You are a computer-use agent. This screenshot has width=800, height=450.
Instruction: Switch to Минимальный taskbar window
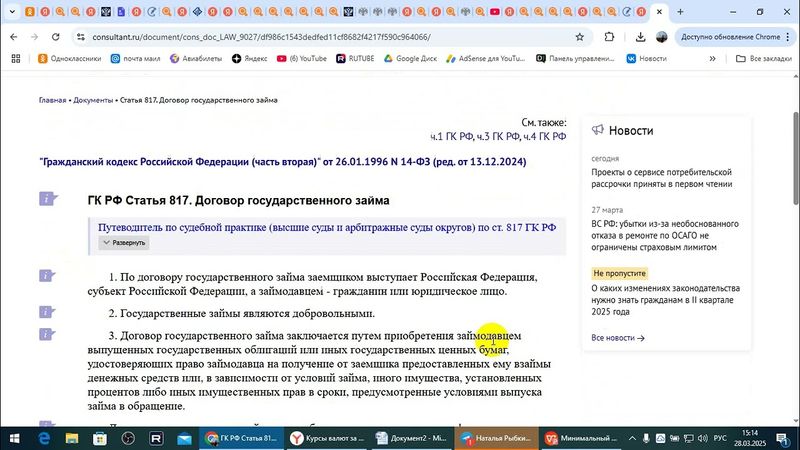tap(581, 438)
